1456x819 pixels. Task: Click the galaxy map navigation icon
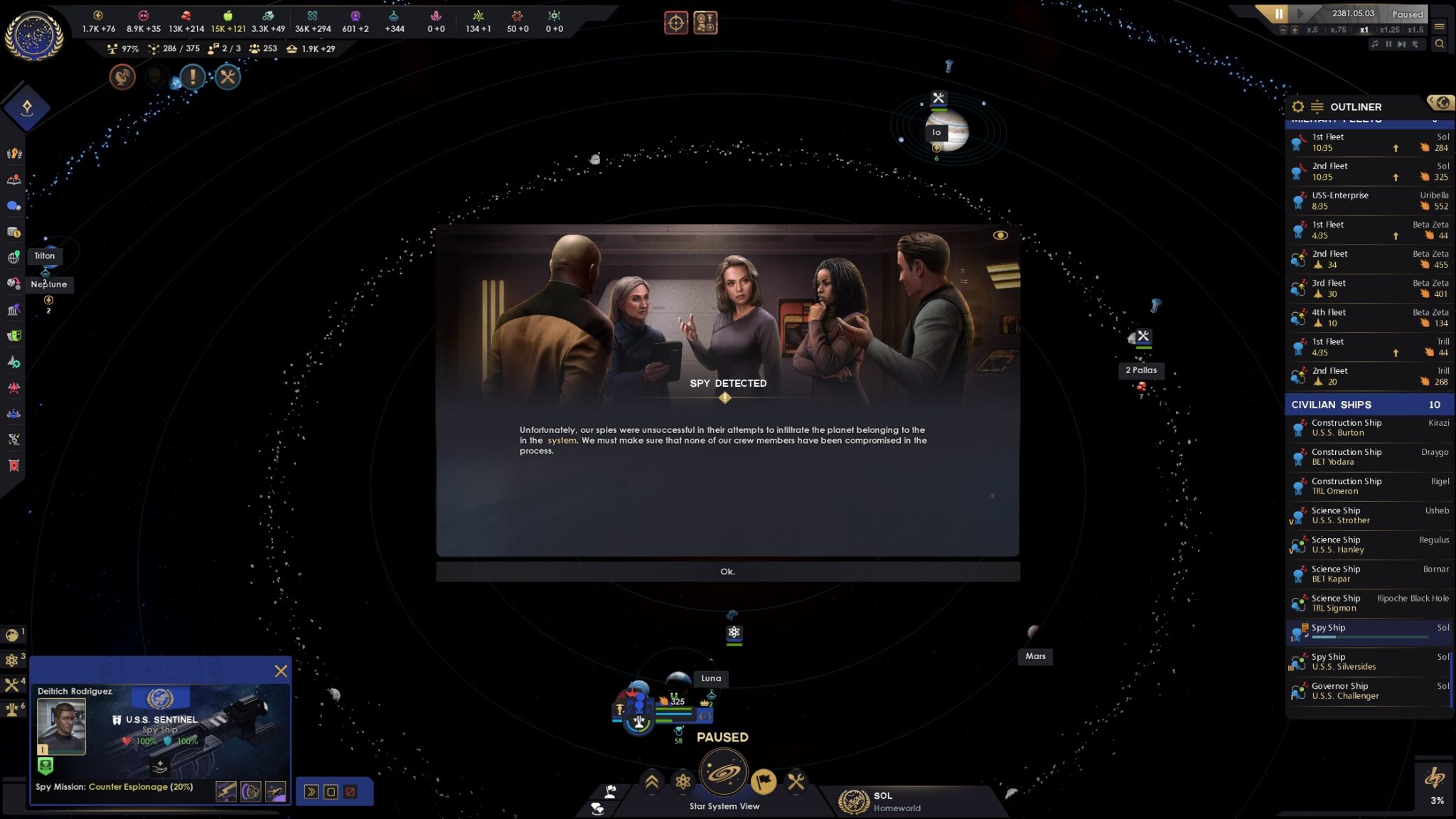pos(724,780)
